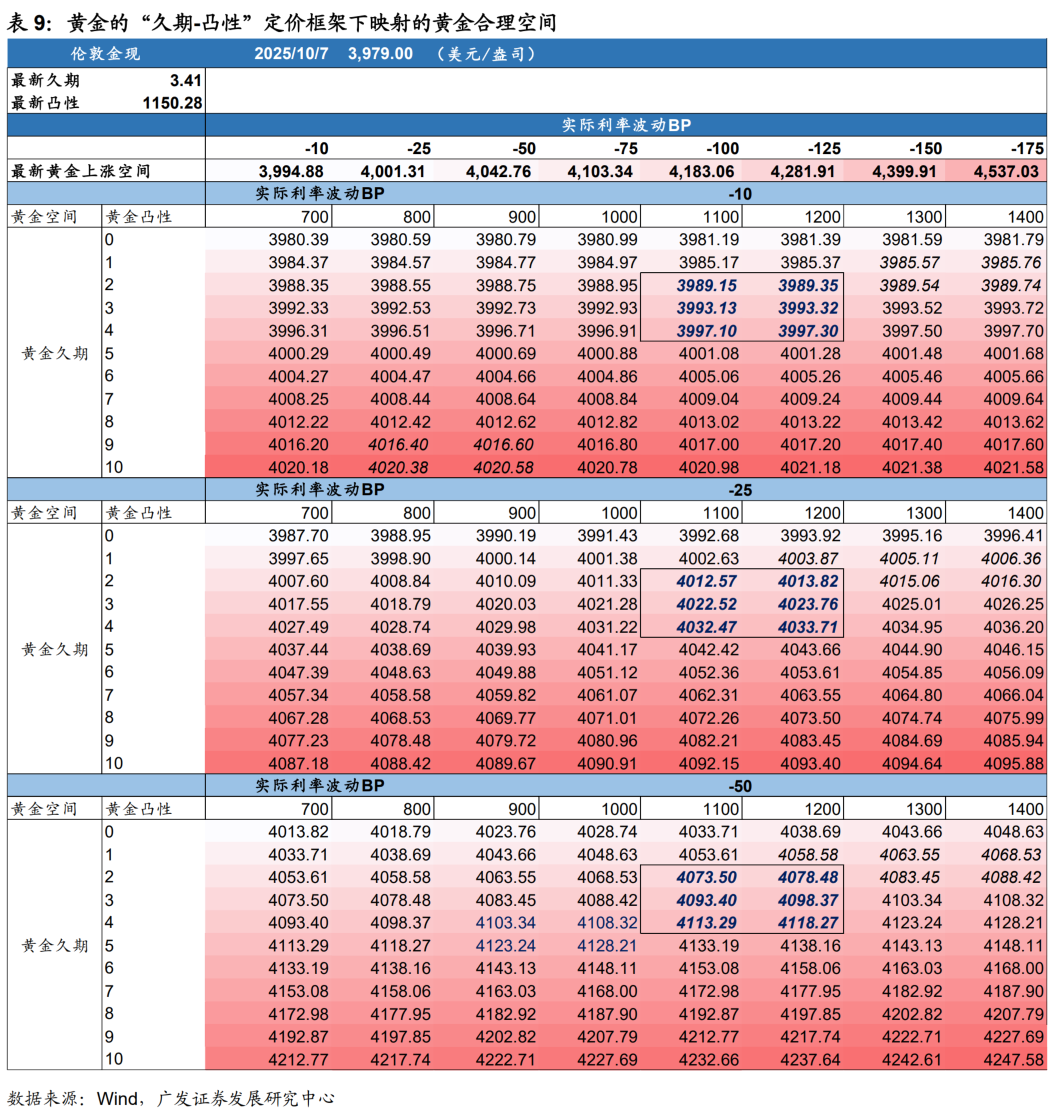The height and width of the screenshot is (1120, 1050).
Task: Select the cell showing 3,994.88
Action: coord(291,171)
